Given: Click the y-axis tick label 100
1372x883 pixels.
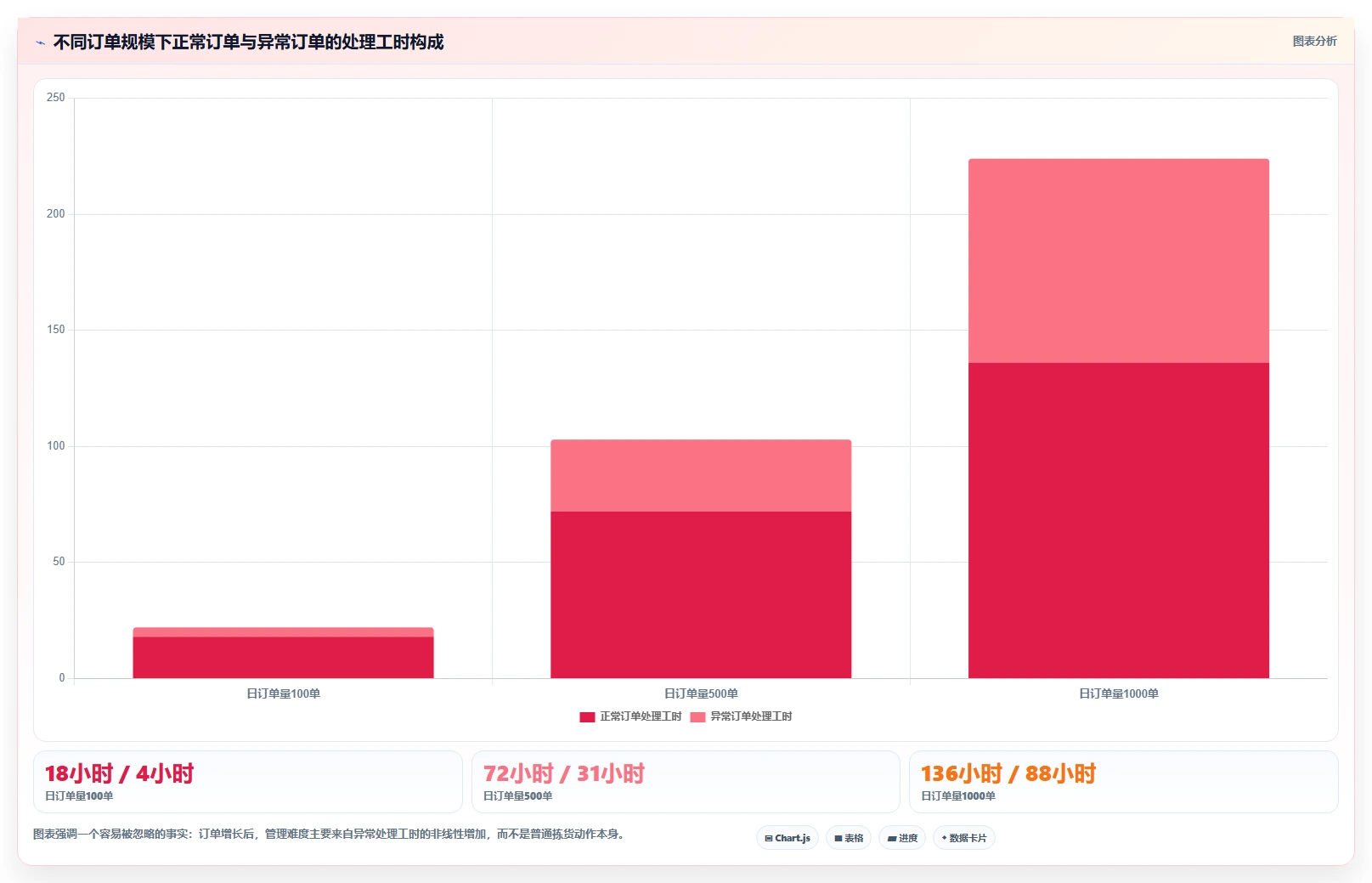Looking at the screenshot, I should click(55, 445).
